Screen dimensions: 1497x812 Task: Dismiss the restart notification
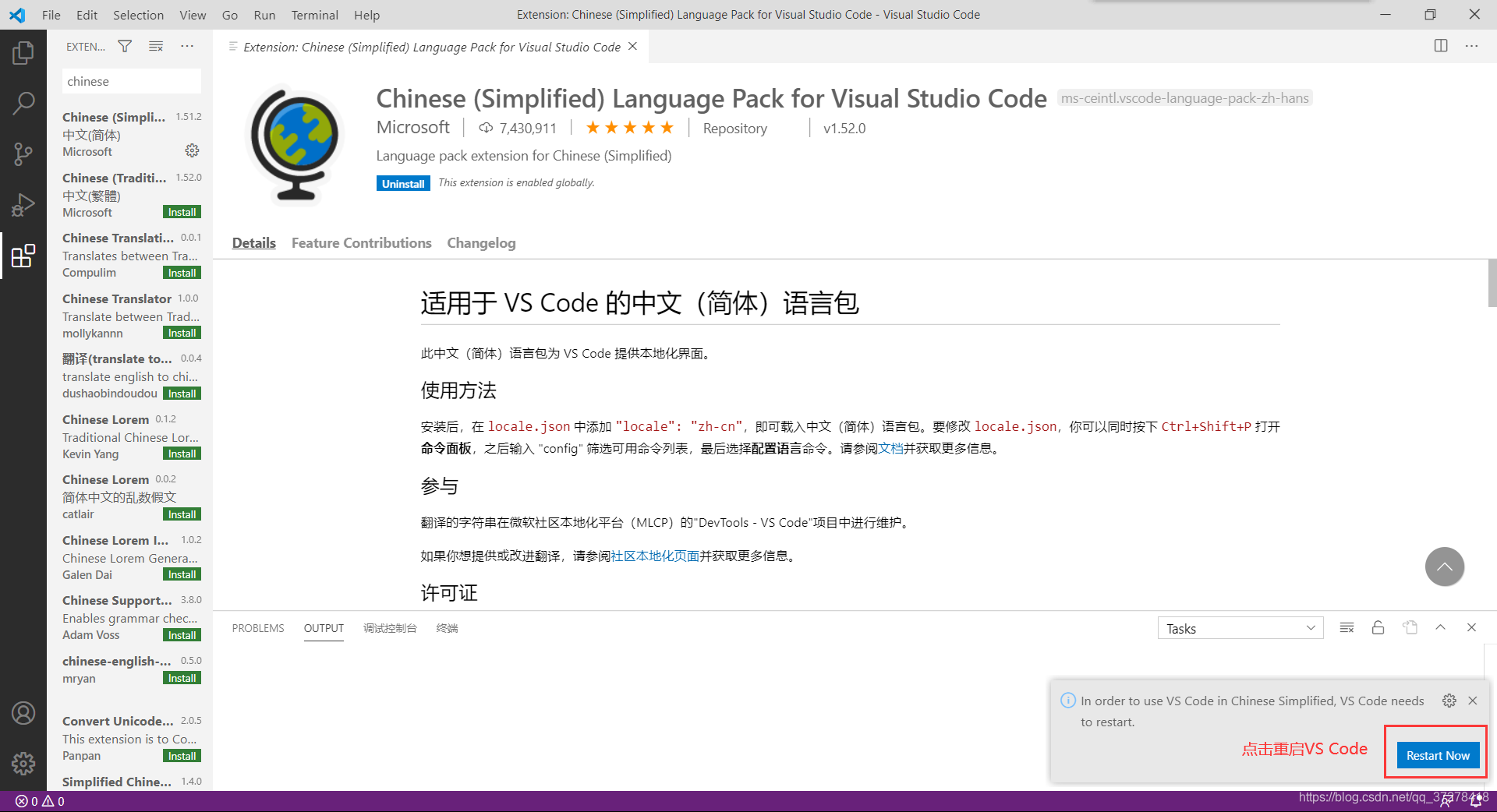[x=1473, y=701]
